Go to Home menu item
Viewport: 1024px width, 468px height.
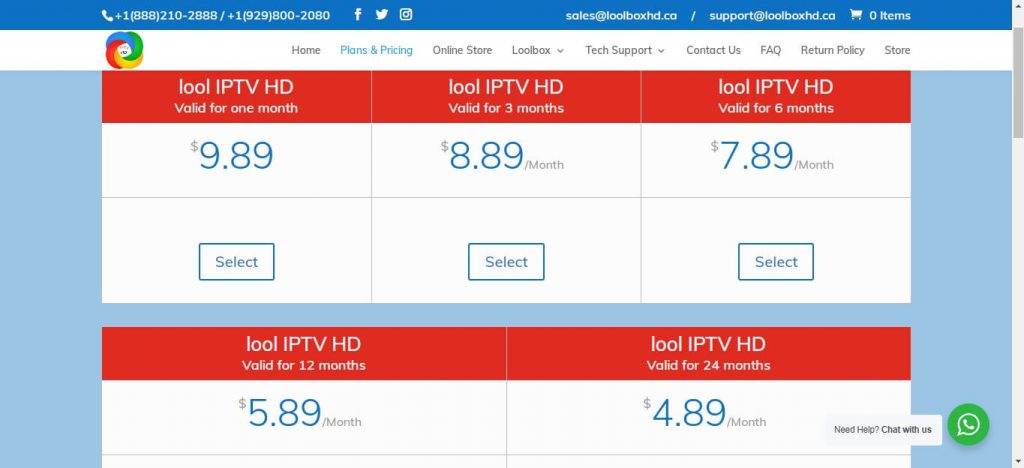pos(306,50)
